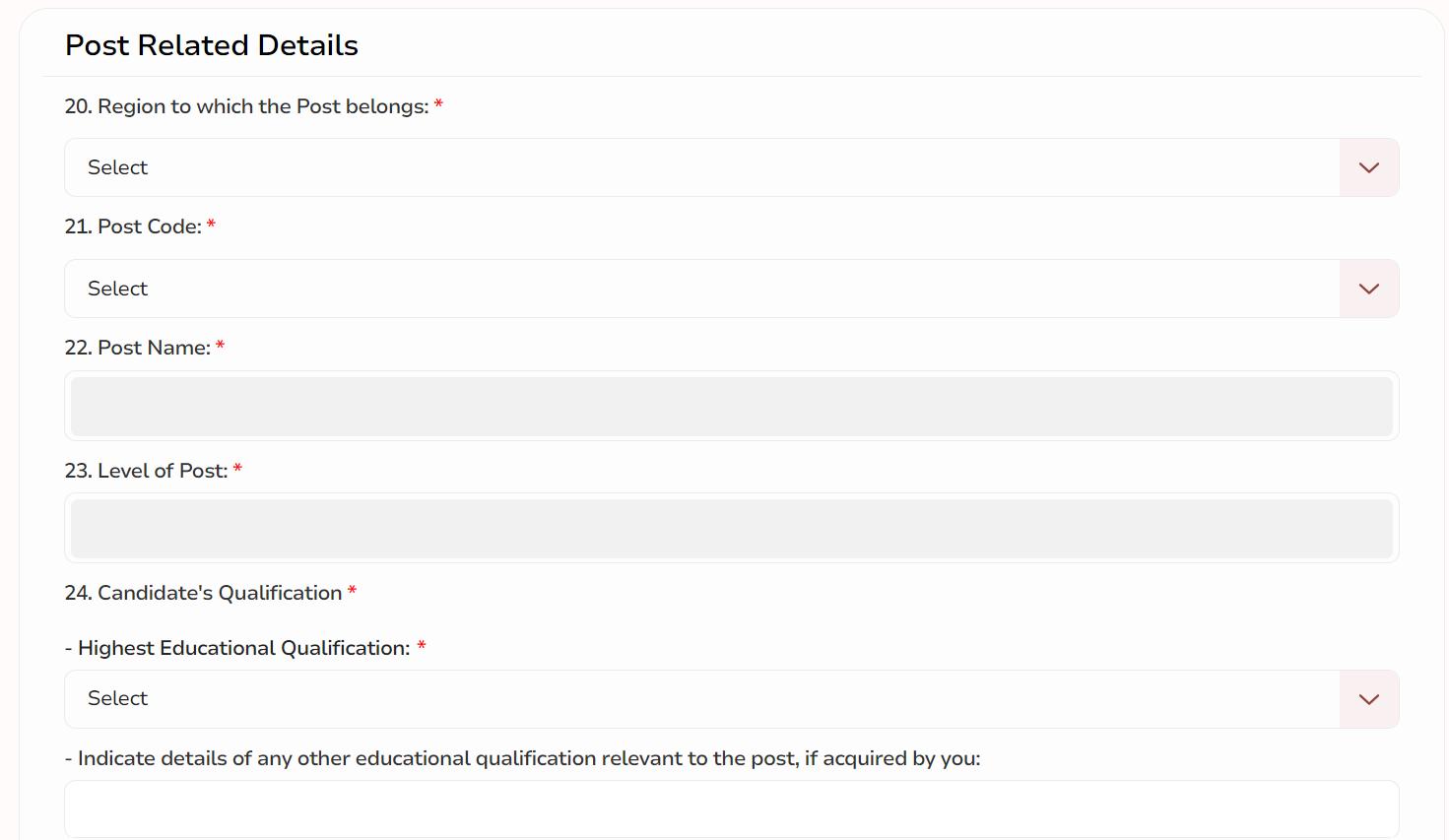Click the red asterisk beside Candidate's Qualification
Screen dimensions: 1449x840
(x=352, y=592)
